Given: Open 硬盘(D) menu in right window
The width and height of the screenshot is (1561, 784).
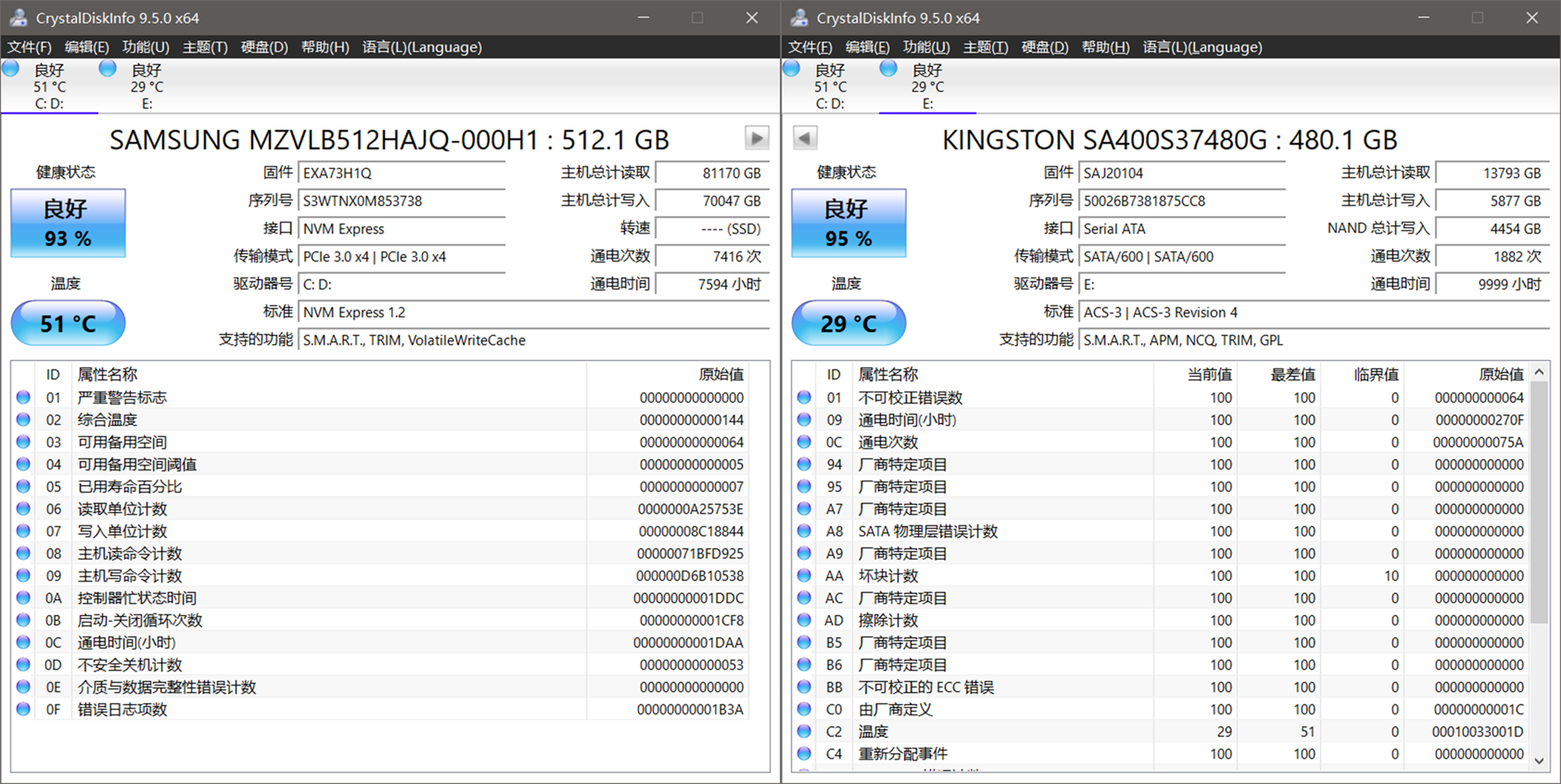Looking at the screenshot, I should (x=1045, y=47).
